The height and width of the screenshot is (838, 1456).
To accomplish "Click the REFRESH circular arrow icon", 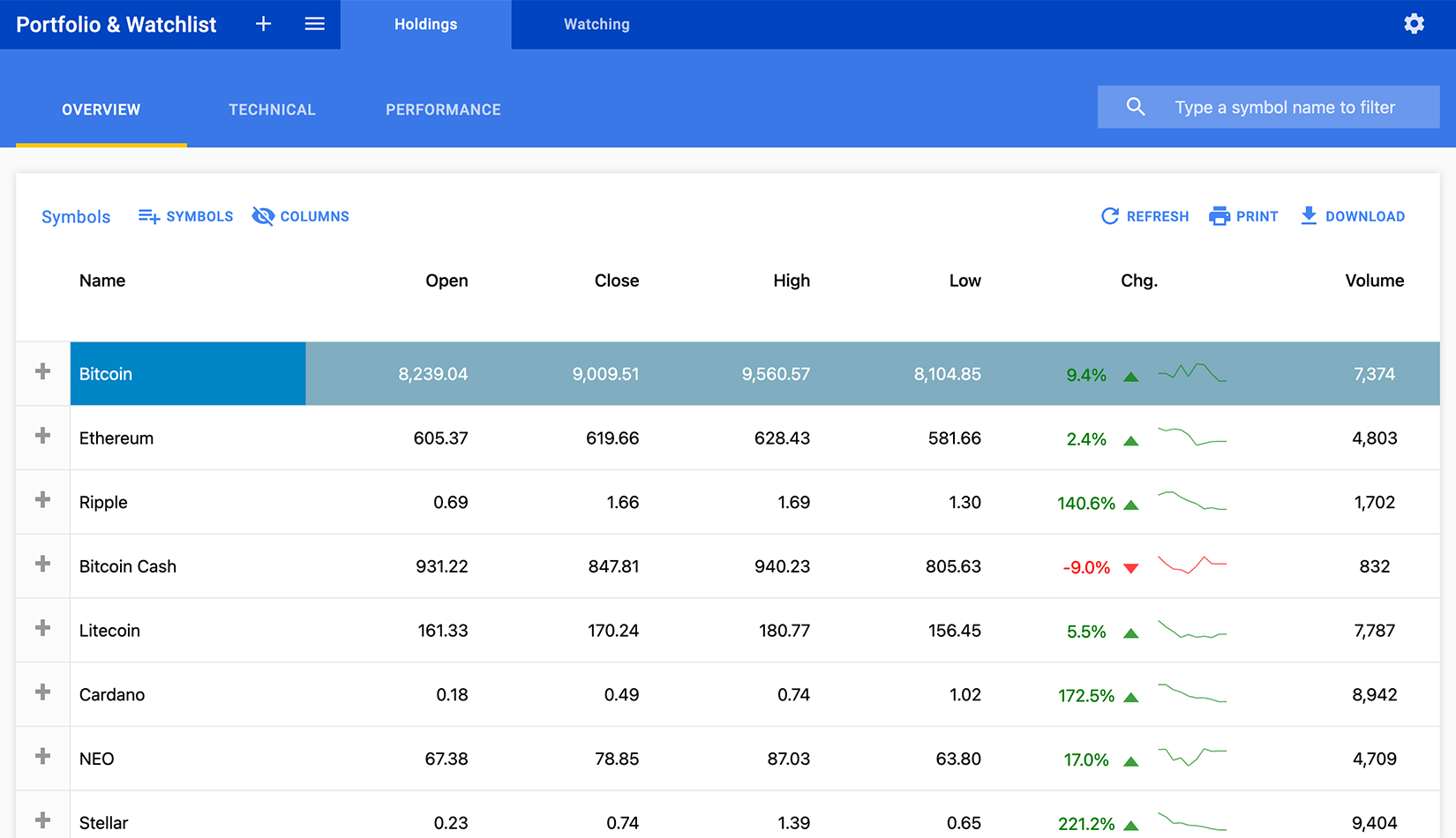I will coord(1110,216).
